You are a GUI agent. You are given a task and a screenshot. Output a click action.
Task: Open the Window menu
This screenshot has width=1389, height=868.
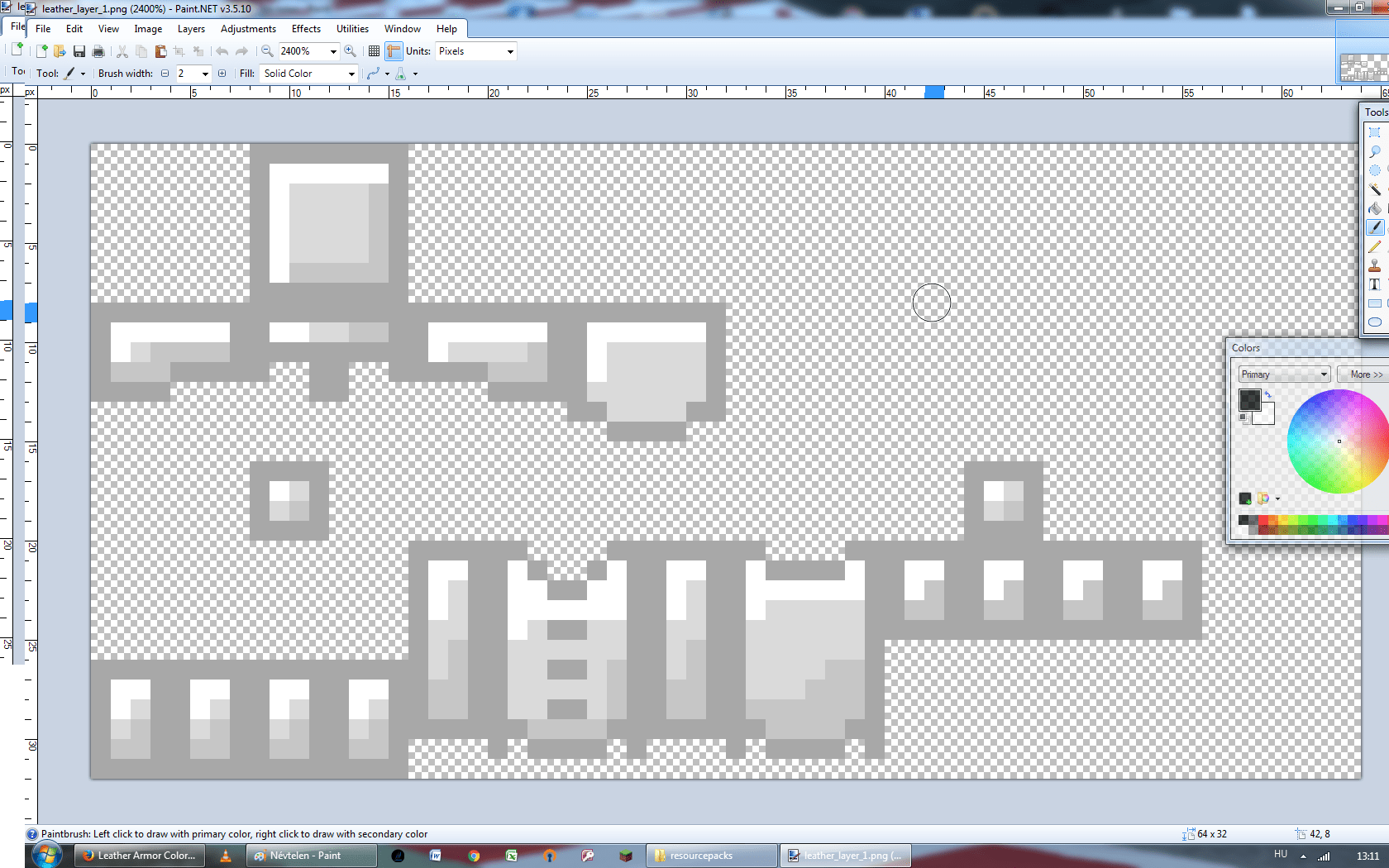403,29
